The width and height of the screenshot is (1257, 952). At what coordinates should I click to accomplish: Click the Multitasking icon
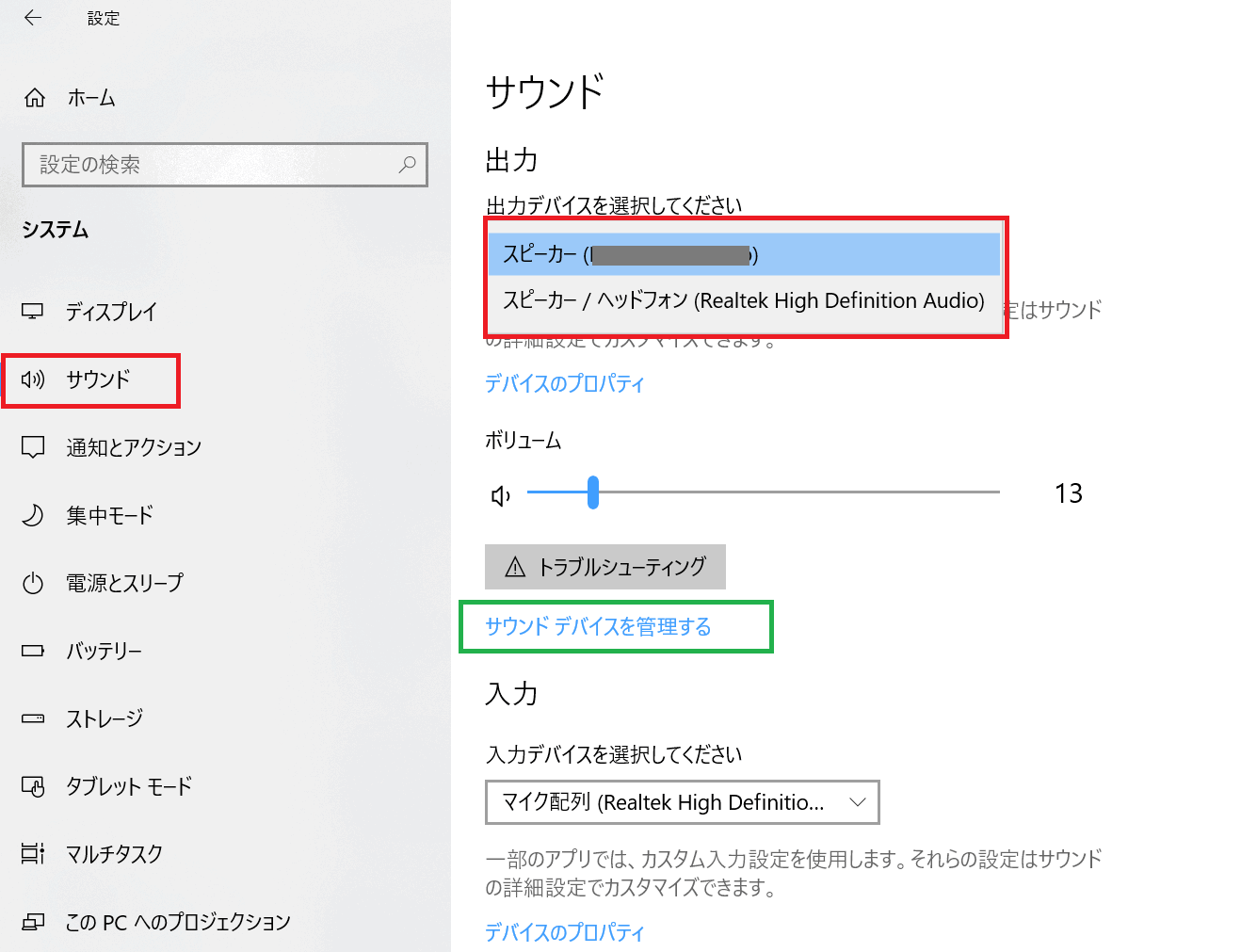click(x=33, y=854)
